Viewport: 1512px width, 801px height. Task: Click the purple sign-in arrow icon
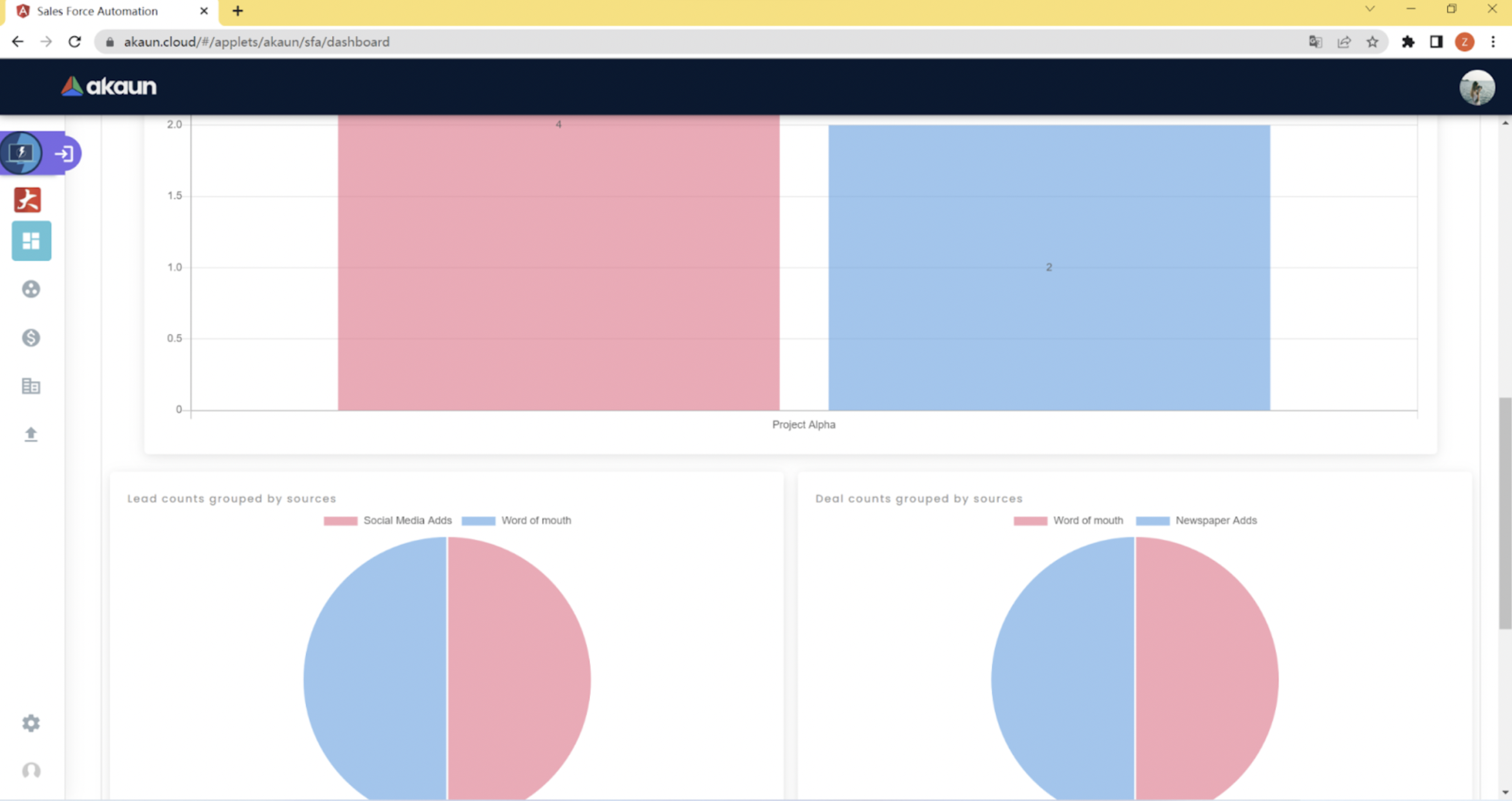pos(64,153)
